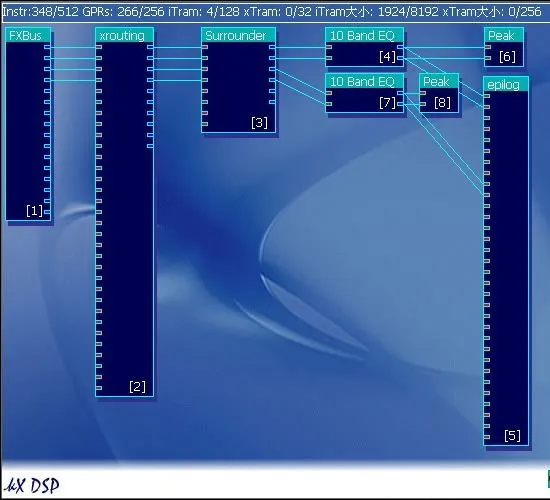Click the last input pin of Surrounder
This screenshot has width=550, height=500.
coord(205,124)
